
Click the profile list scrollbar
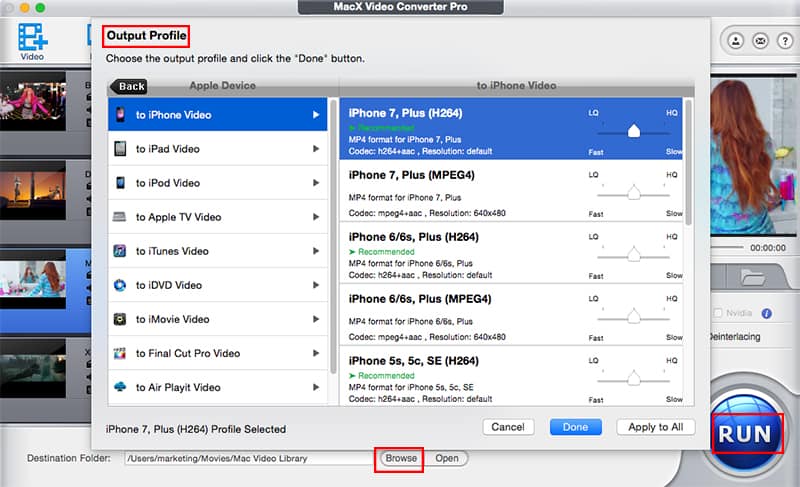coord(688,162)
